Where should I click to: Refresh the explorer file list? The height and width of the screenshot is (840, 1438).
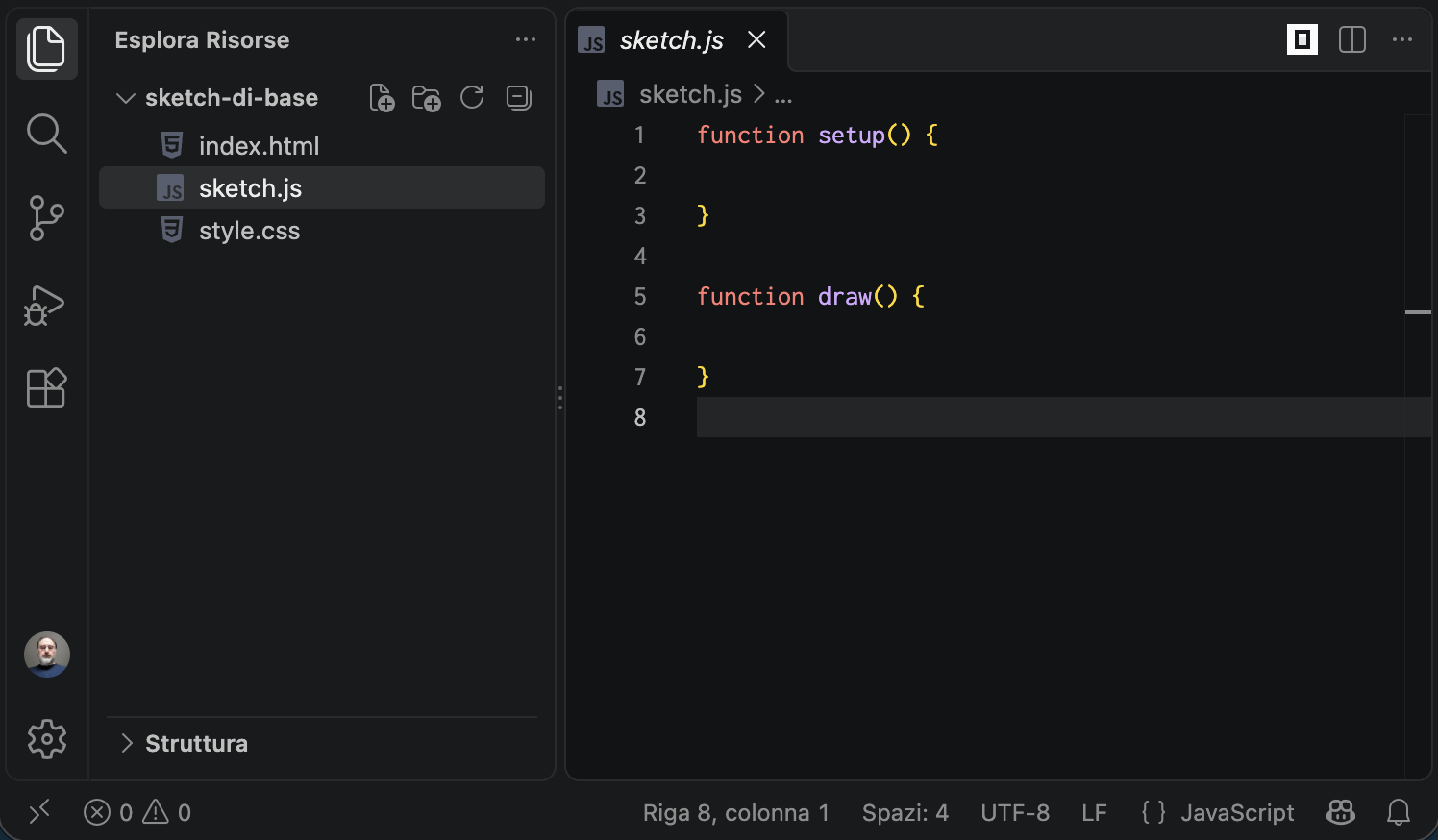[472, 97]
